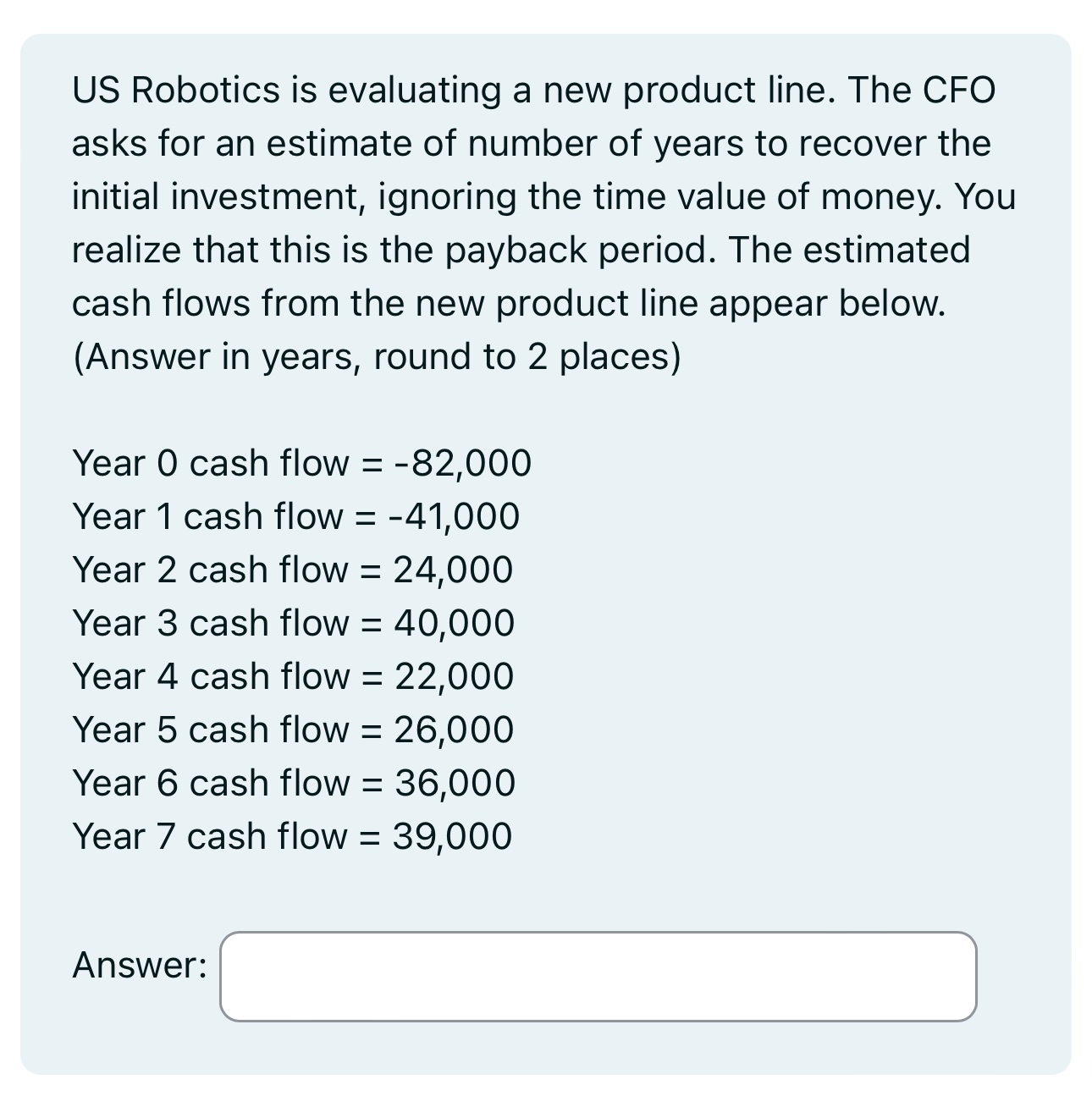Click the value 24,000 in Year 2

pos(452,570)
